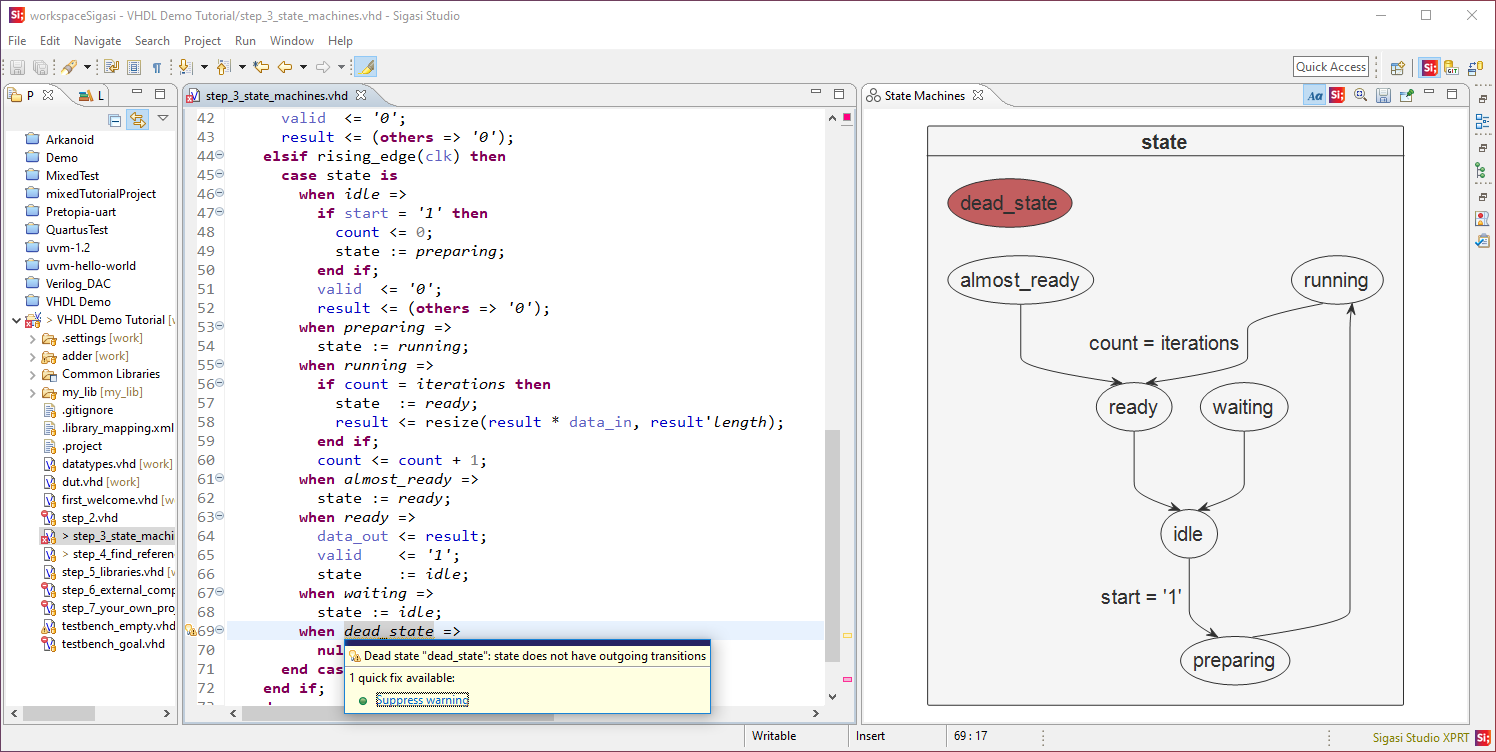The height and width of the screenshot is (752, 1496).
Task: Minimize the State Machines view
Action: [1430, 93]
